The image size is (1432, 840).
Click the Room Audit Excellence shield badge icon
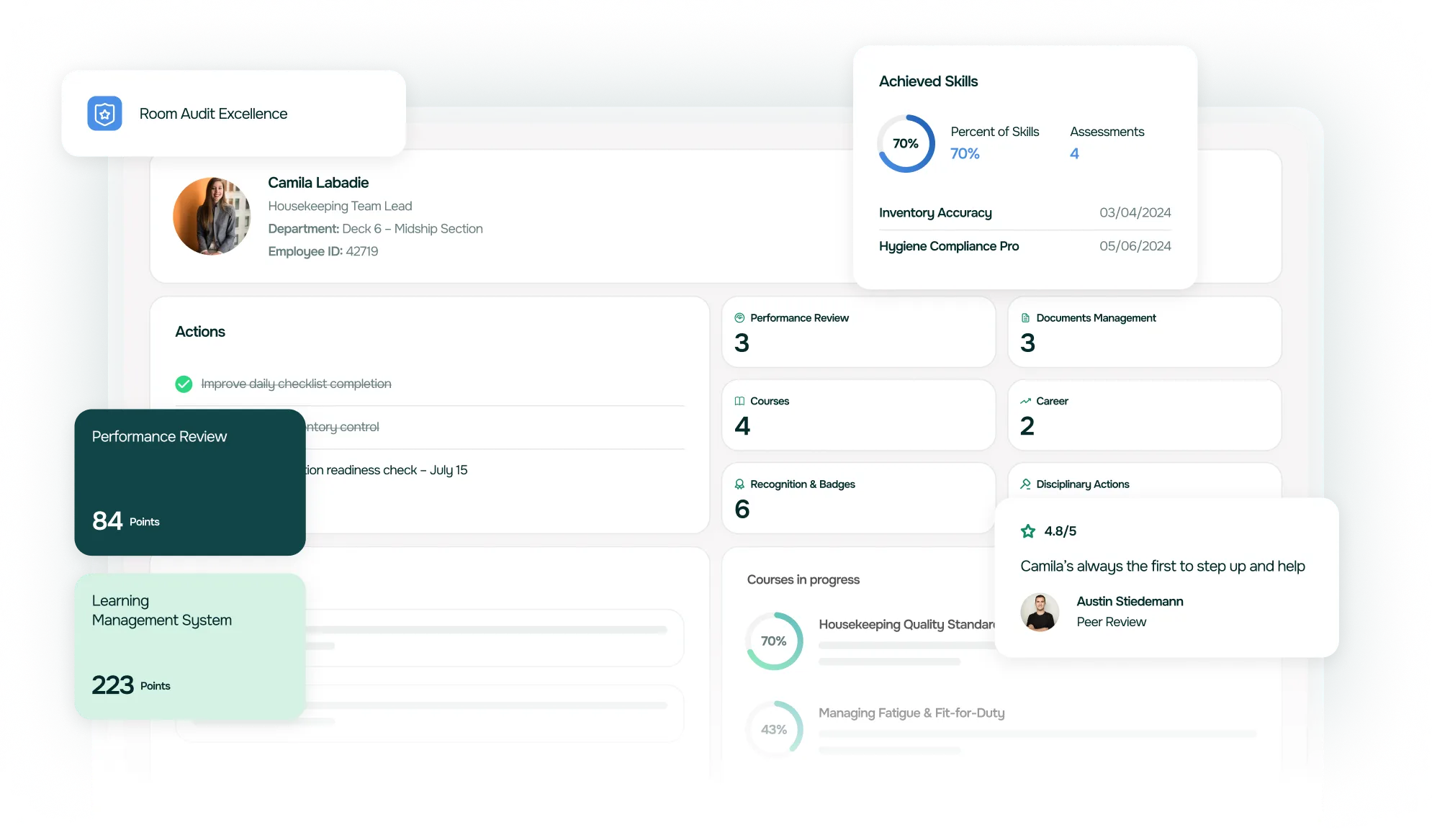[104, 114]
